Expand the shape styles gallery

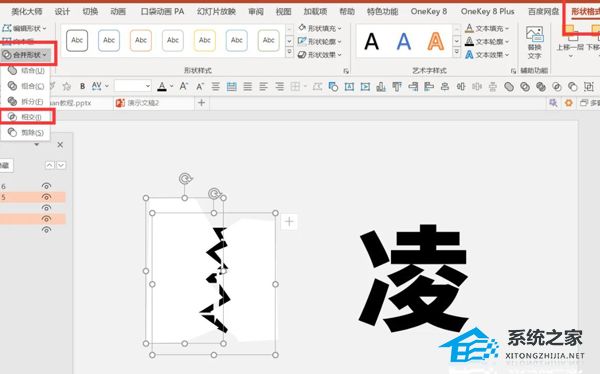290,52
